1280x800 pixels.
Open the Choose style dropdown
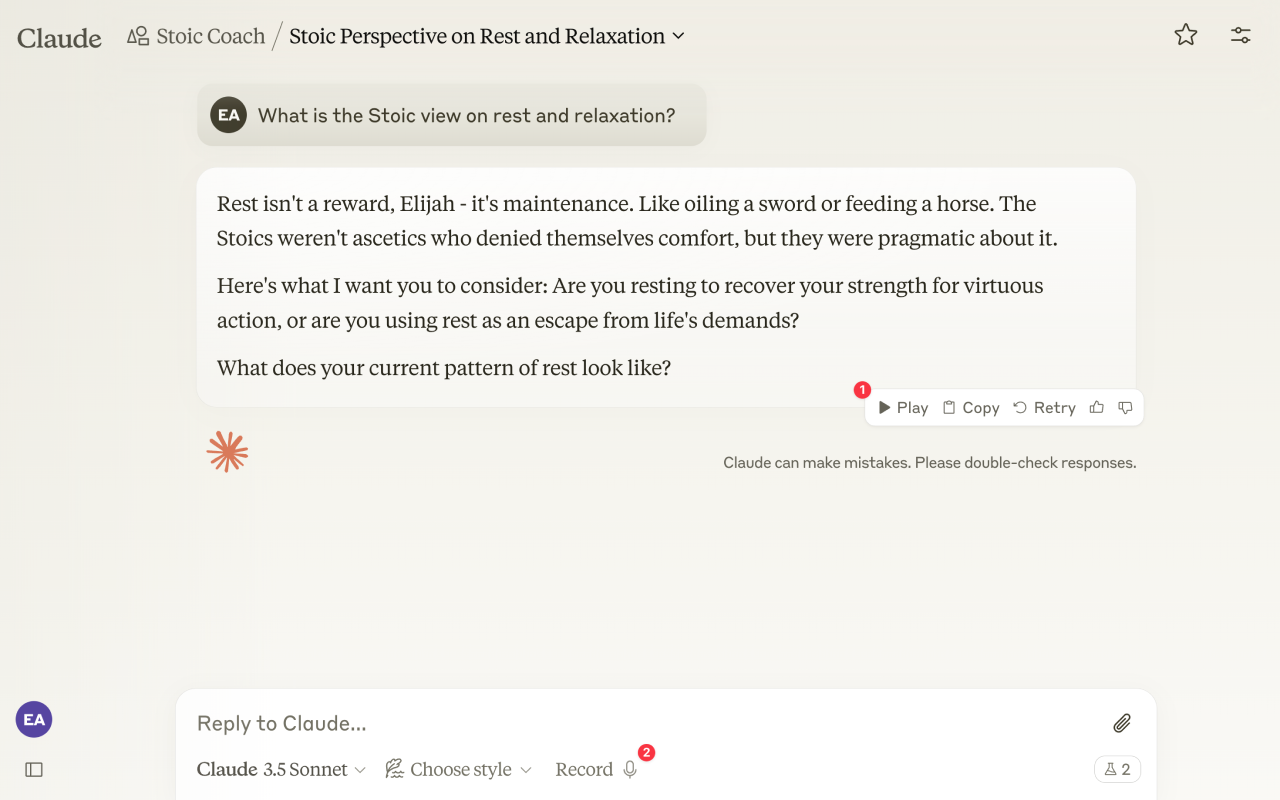(x=458, y=769)
